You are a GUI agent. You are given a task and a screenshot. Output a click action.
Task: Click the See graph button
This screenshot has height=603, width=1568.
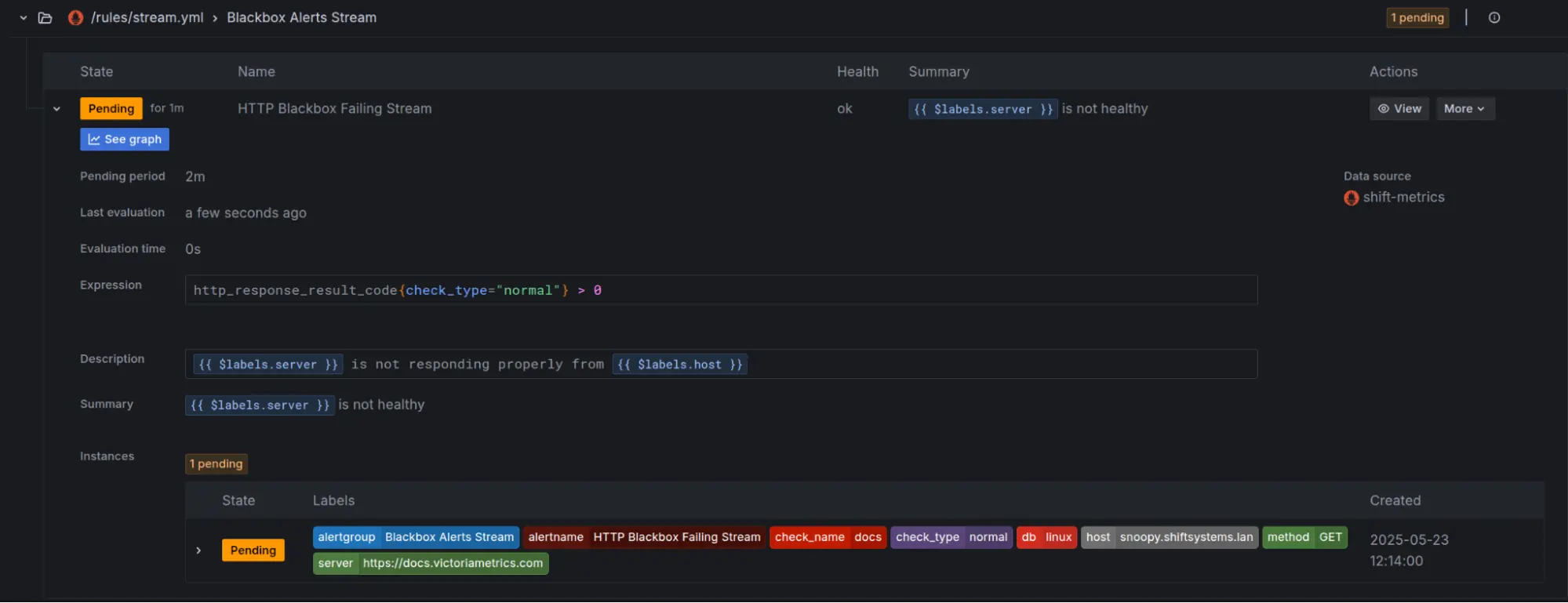(125, 139)
